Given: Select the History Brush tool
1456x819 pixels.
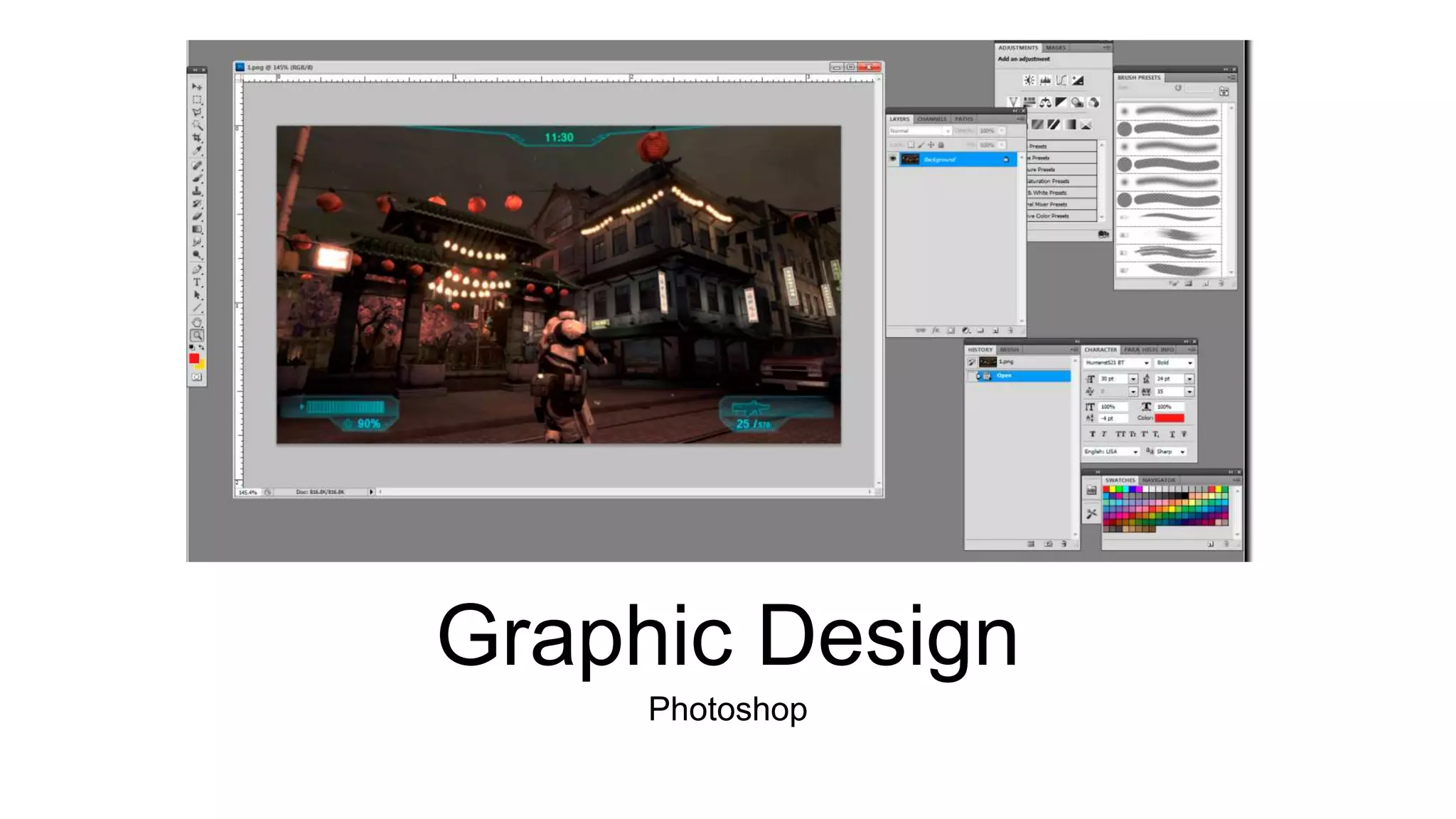Looking at the screenshot, I should click(x=197, y=204).
